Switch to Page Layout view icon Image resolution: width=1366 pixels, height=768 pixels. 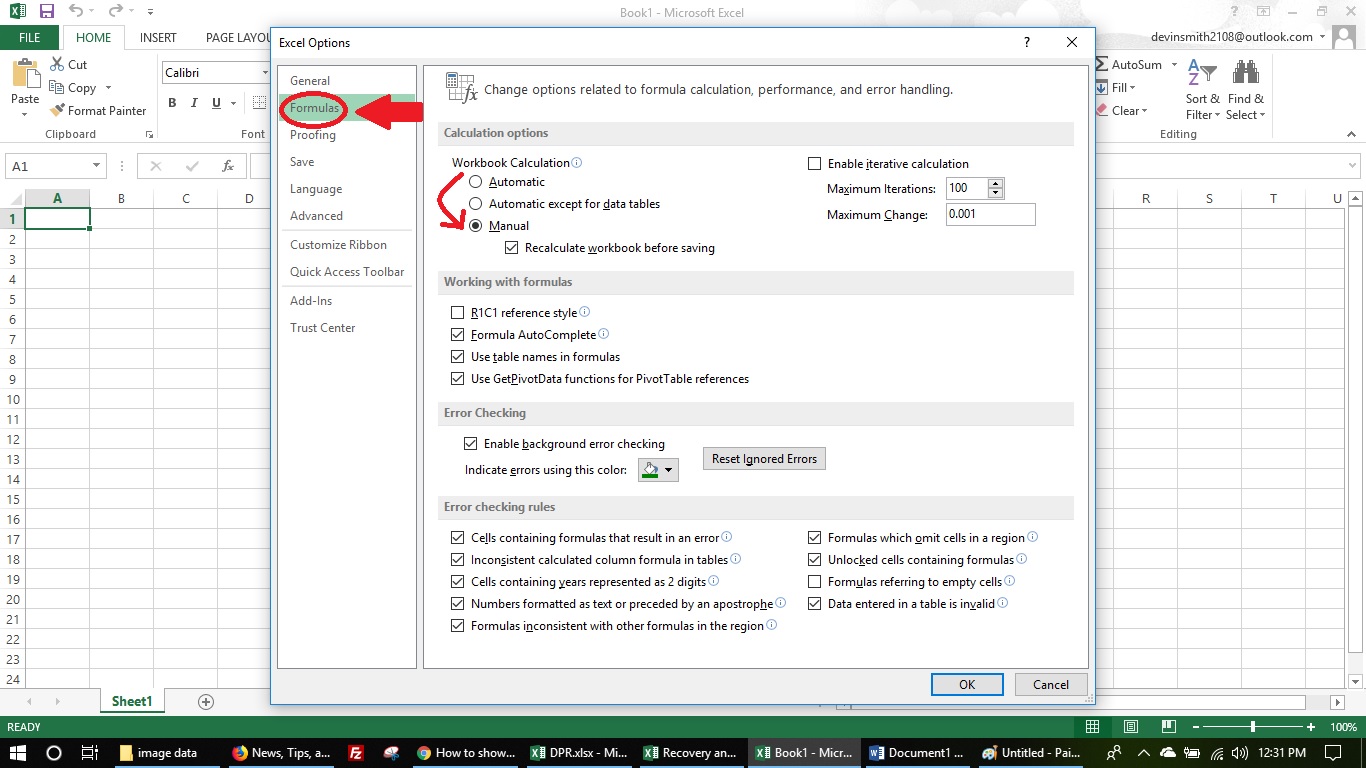(x=1130, y=727)
